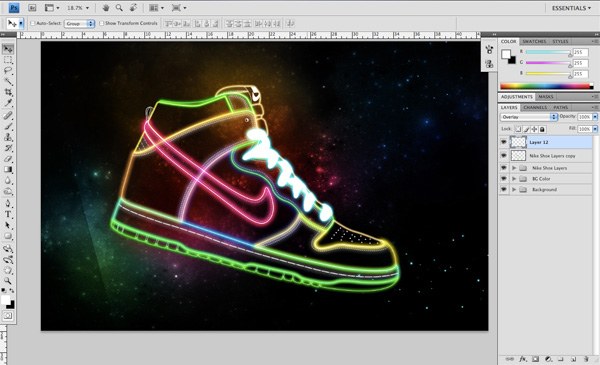
Task: Hide Layer 12 with its eye icon
Action: click(504, 142)
